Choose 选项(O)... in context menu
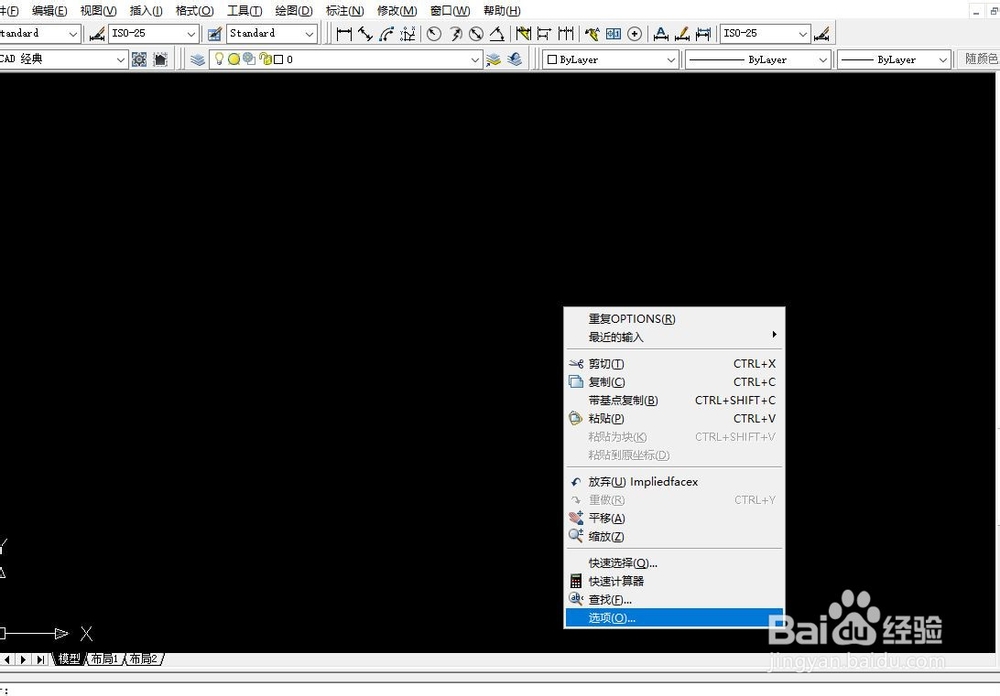The width and height of the screenshot is (1000, 696). coord(674,618)
